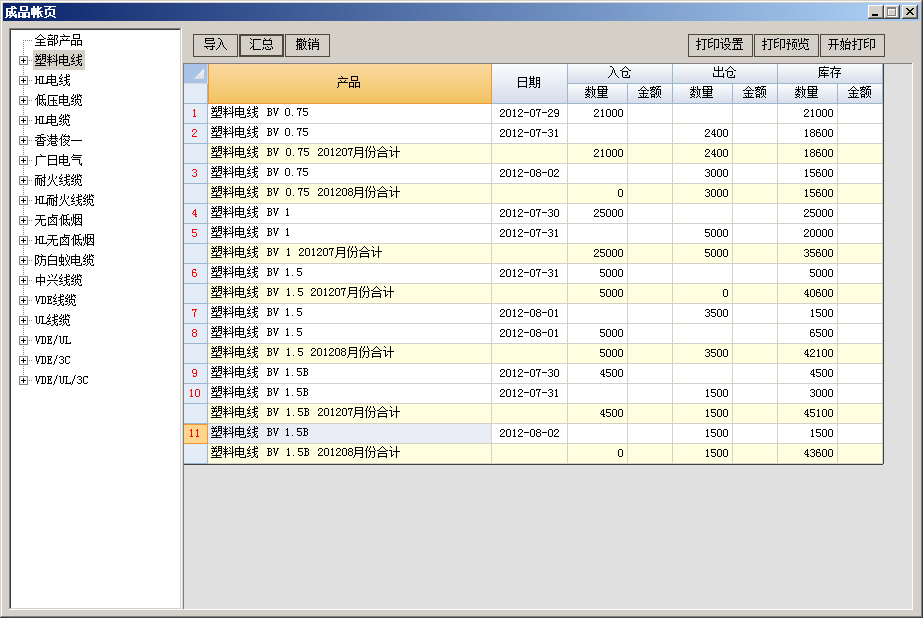The width and height of the screenshot is (923, 618).
Task: Expand the 耐火线缆 tree node
Action: pyautogui.click(x=23, y=181)
